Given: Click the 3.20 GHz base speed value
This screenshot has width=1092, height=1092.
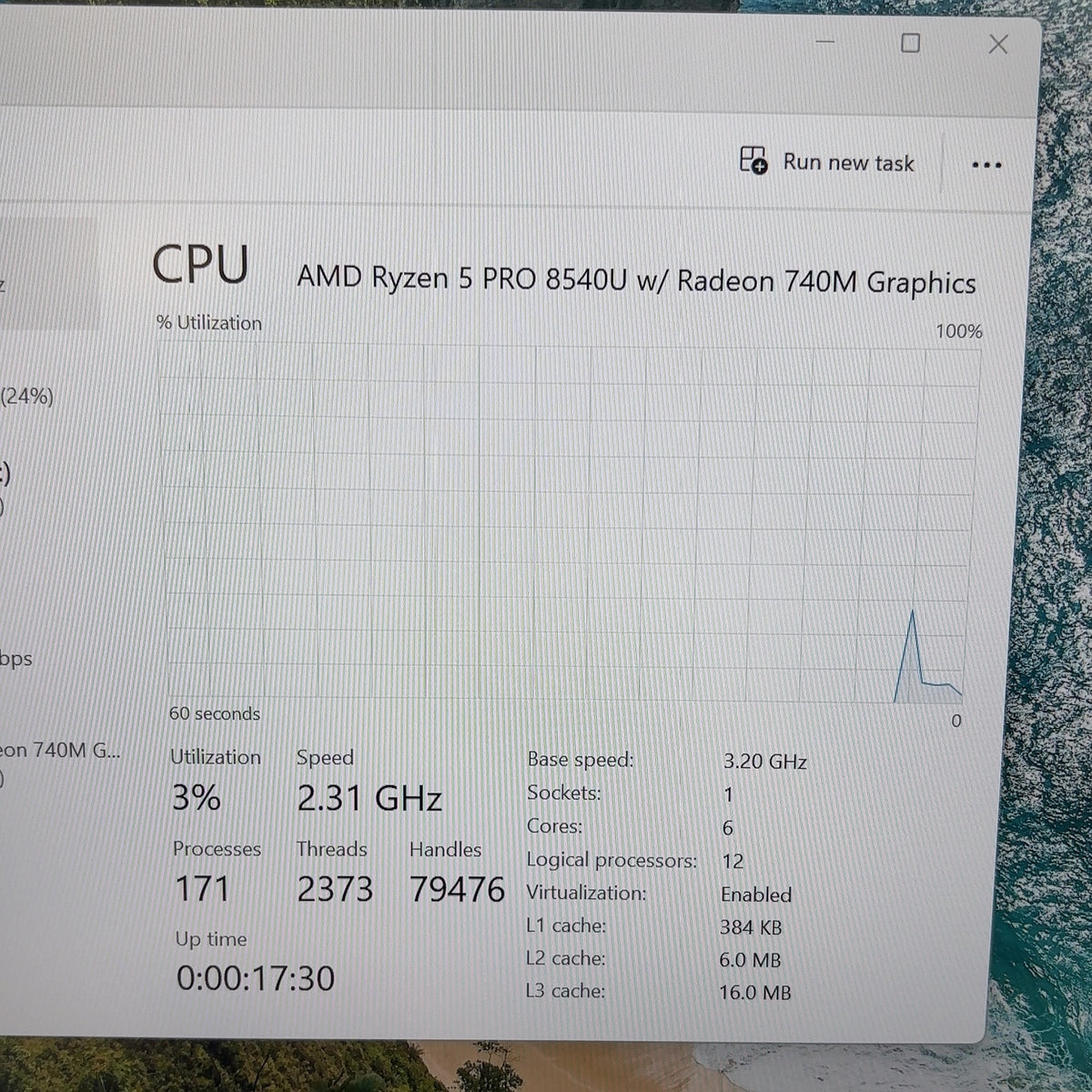Looking at the screenshot, I should (x=764, y=761).
